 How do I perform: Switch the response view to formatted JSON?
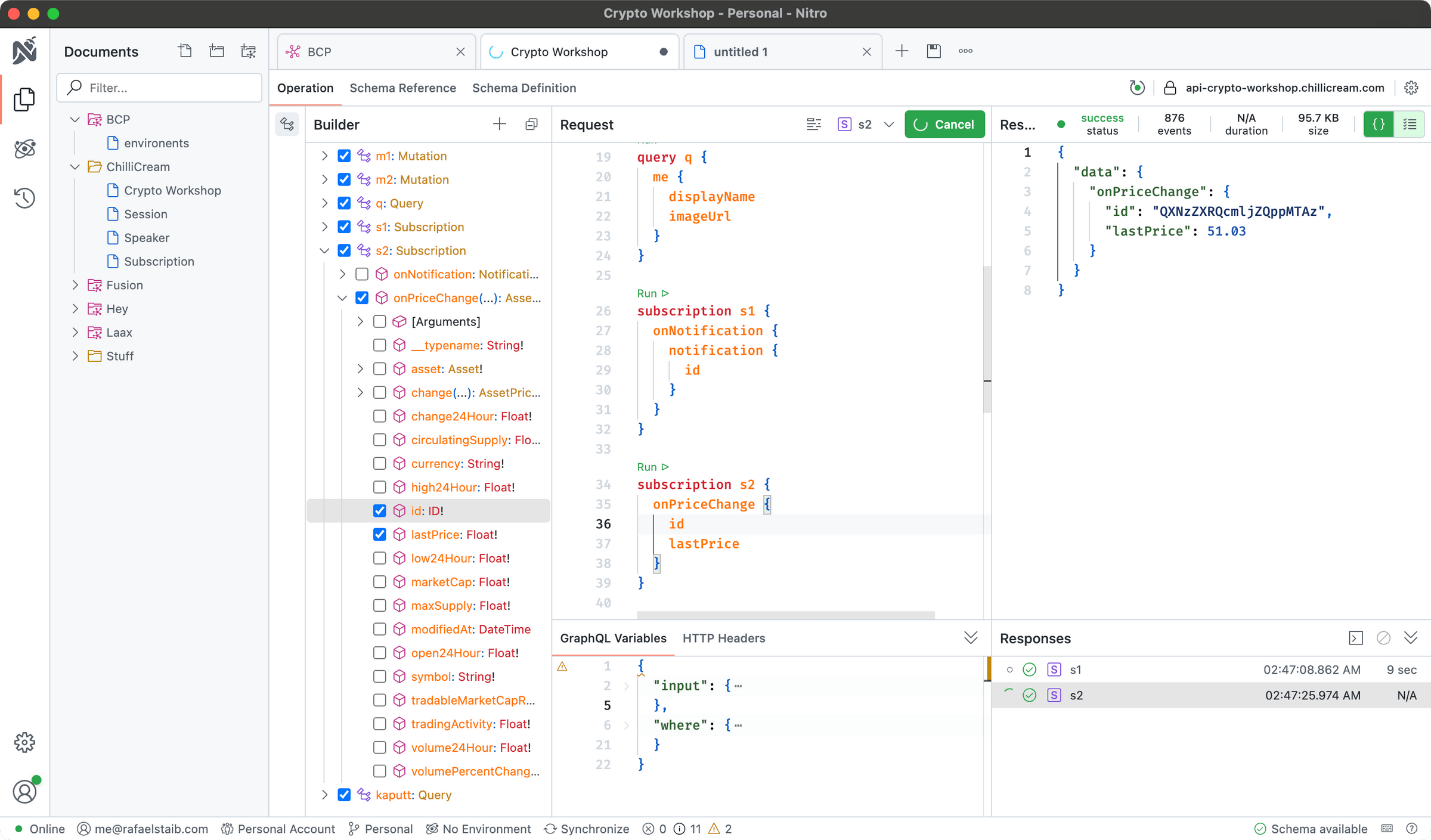1378,124
